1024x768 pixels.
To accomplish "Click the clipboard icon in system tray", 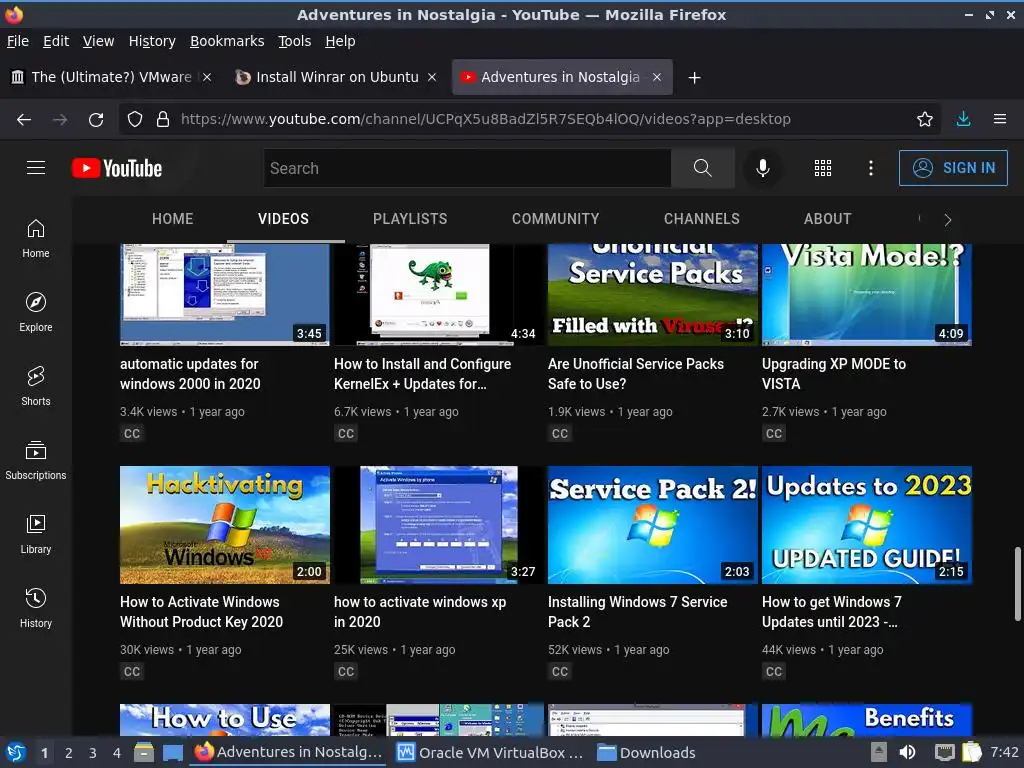I will [x=972, y=752].
